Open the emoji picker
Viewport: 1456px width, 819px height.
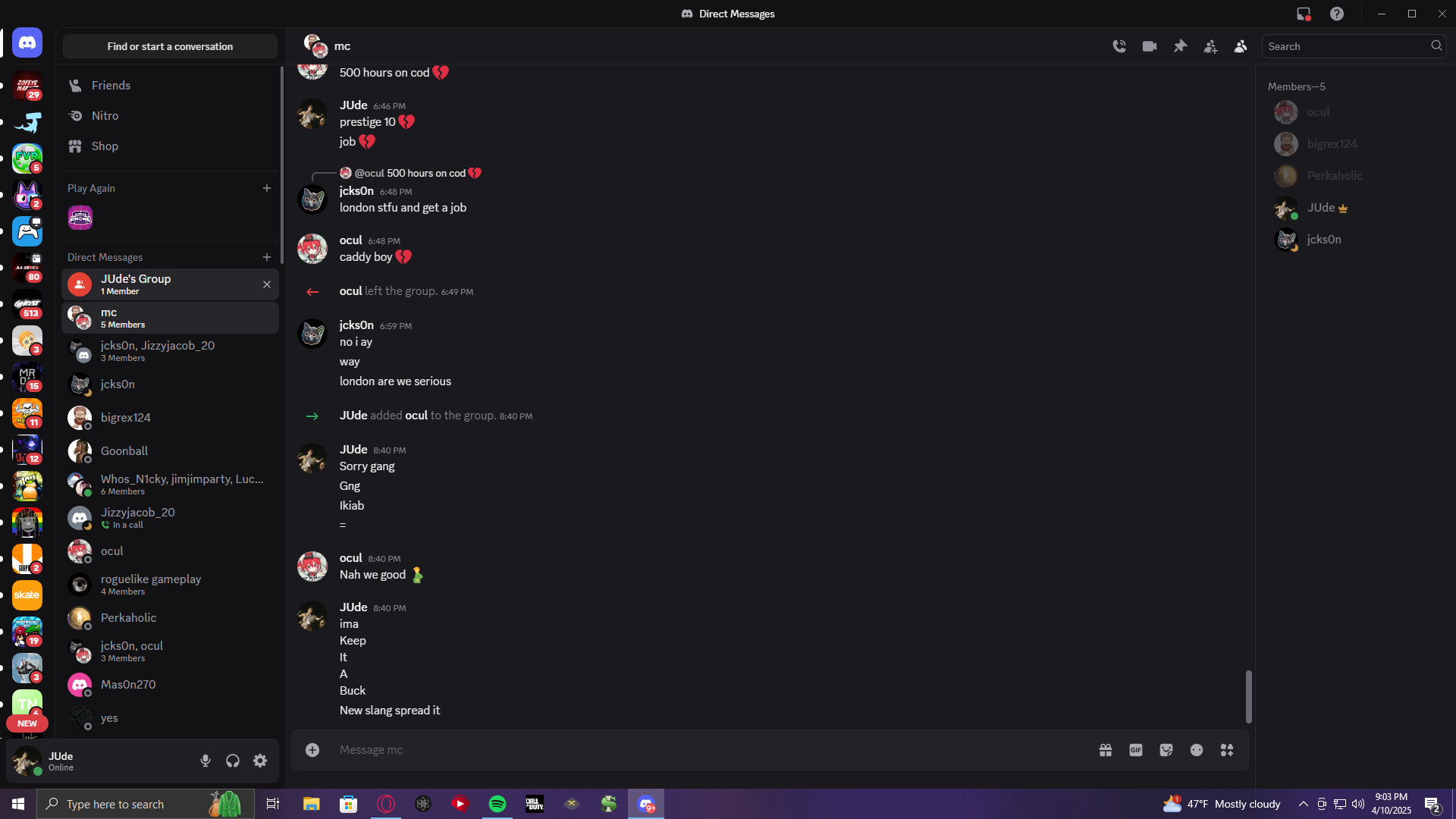1197,750
